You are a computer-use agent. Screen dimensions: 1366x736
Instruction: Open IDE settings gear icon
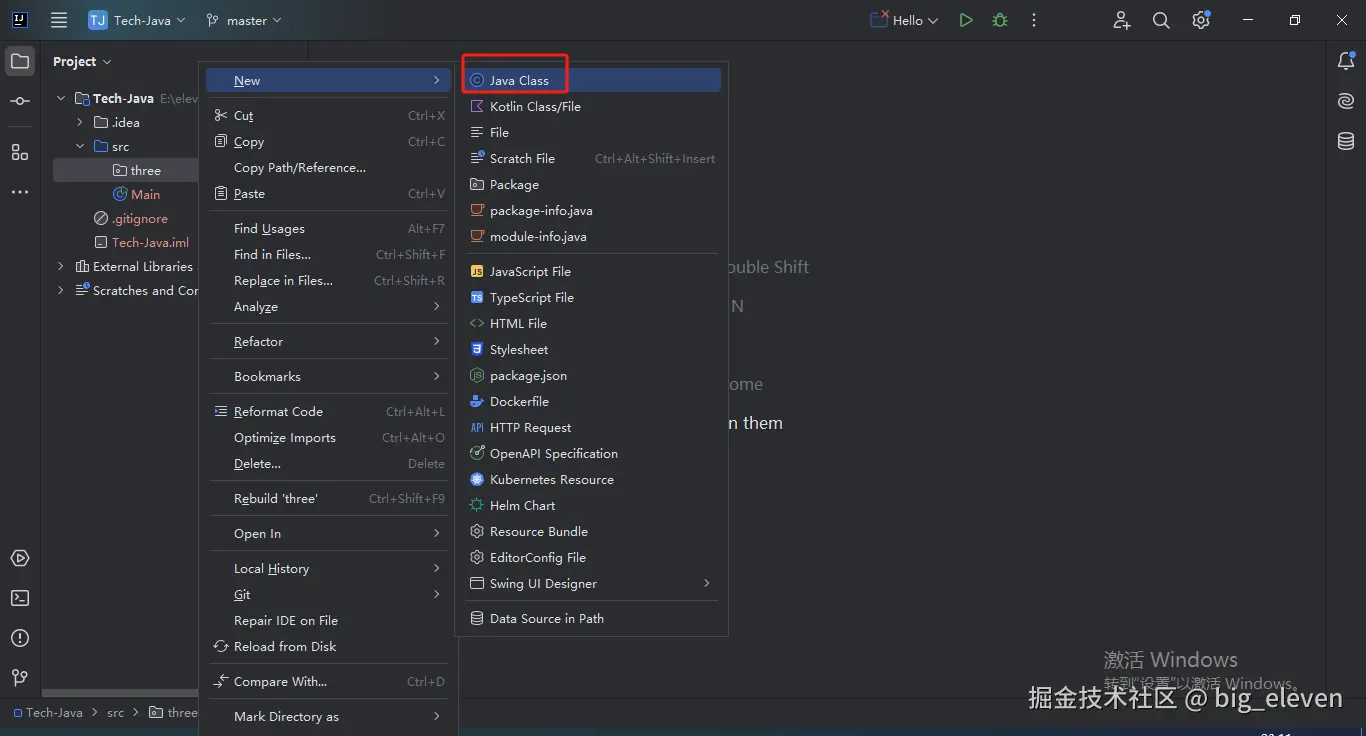coord(1201,20)
